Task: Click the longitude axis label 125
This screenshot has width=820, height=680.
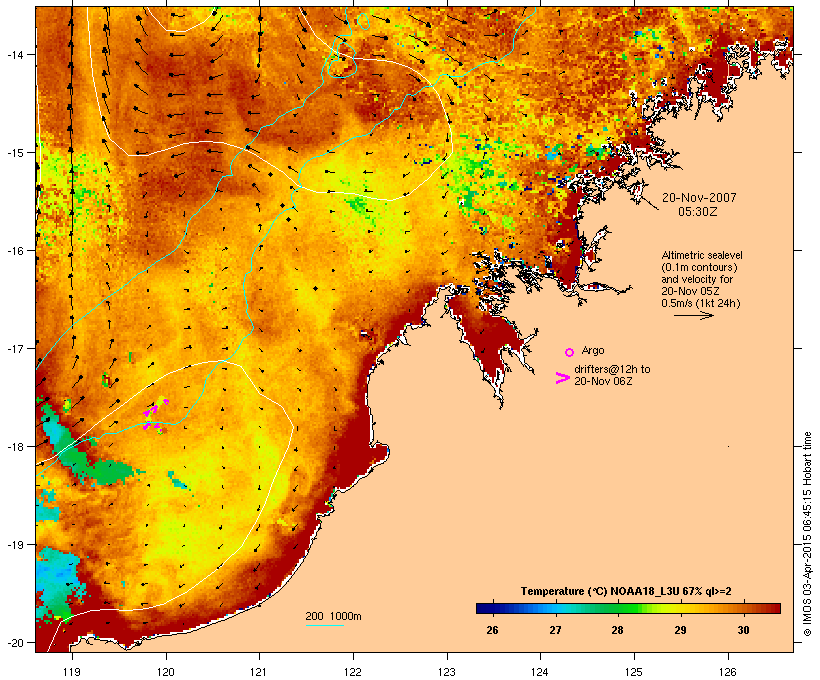Action: click(634, 672)
